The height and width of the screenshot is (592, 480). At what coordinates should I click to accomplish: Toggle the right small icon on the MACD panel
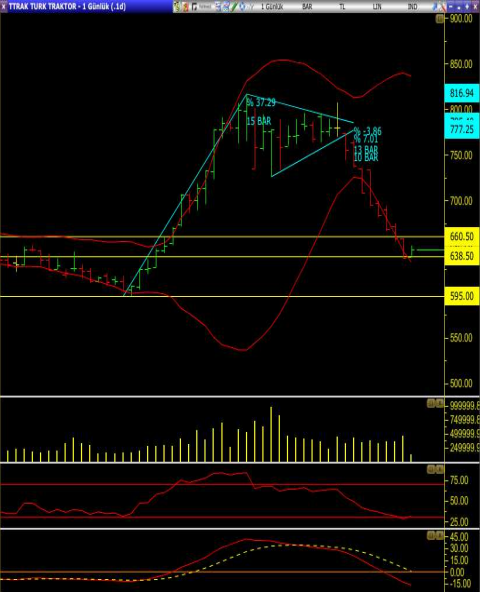tap(440, 535)
